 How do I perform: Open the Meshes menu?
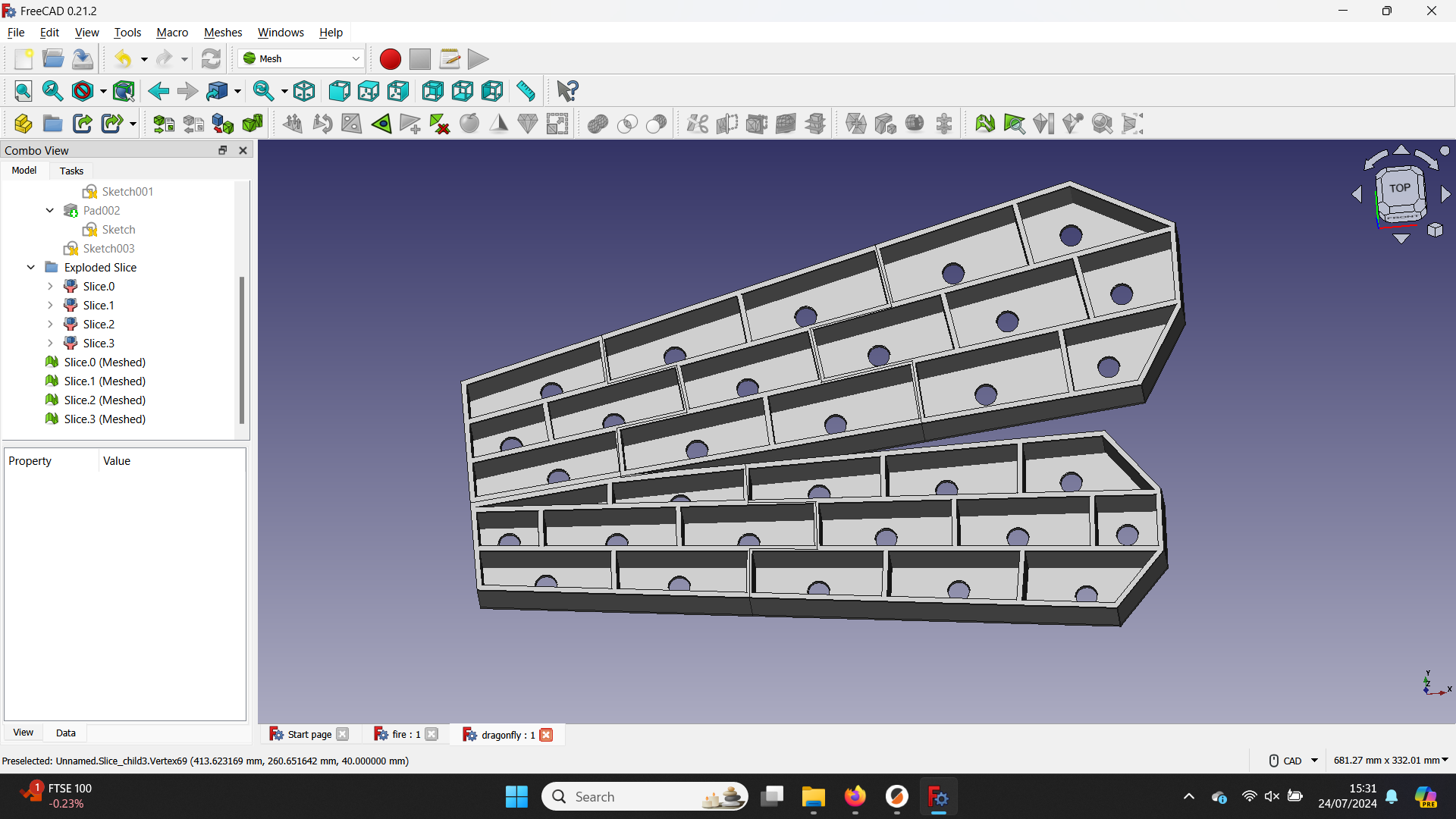(222, 32)
